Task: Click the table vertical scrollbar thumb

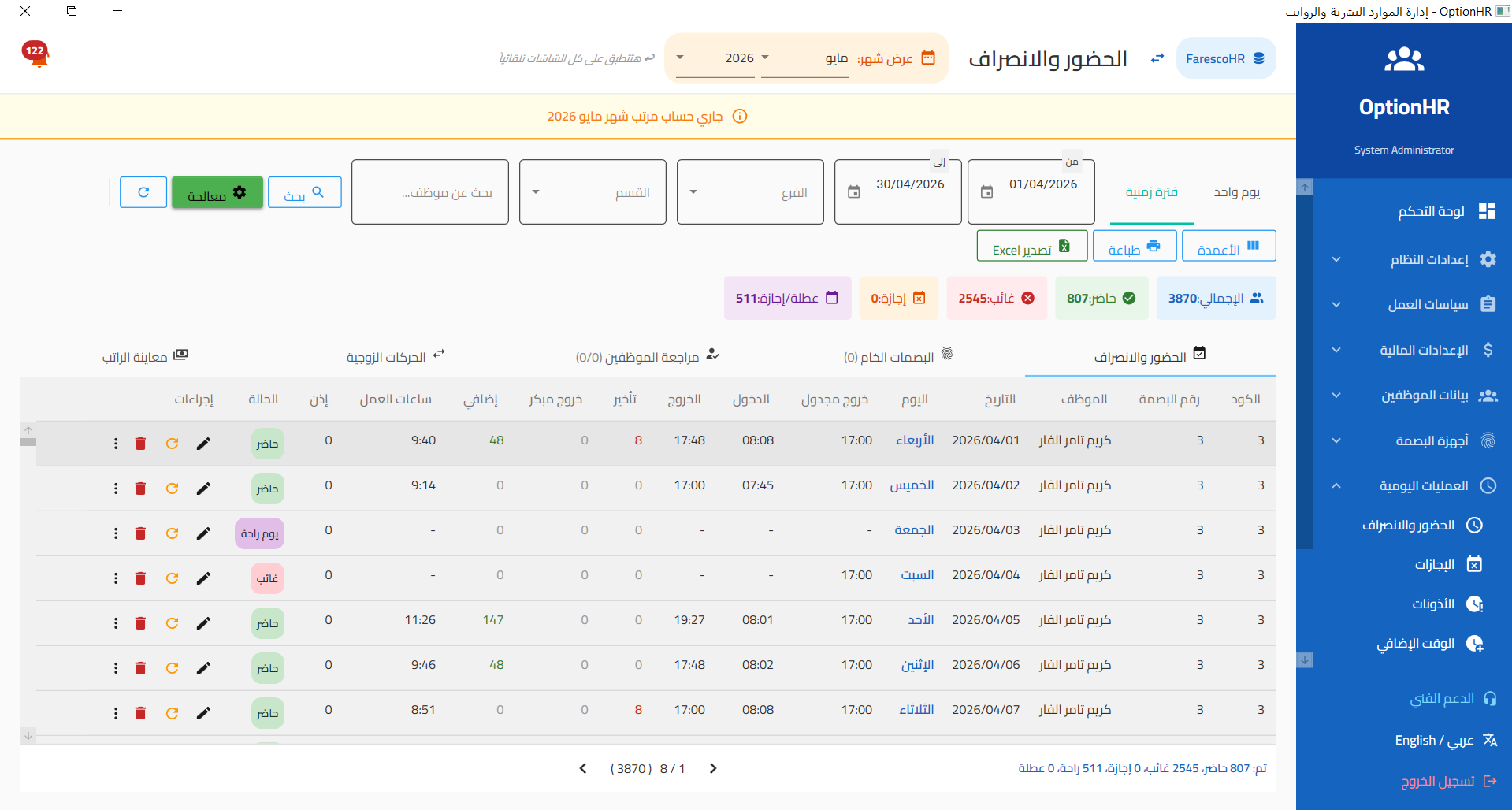Action: click(28, 442)
